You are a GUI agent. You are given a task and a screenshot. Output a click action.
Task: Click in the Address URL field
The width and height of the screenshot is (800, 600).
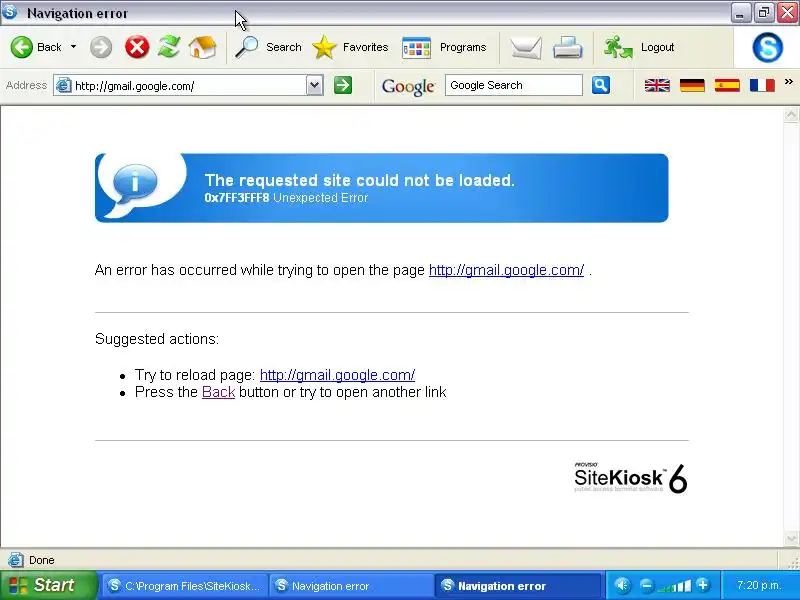click(189, 86)
